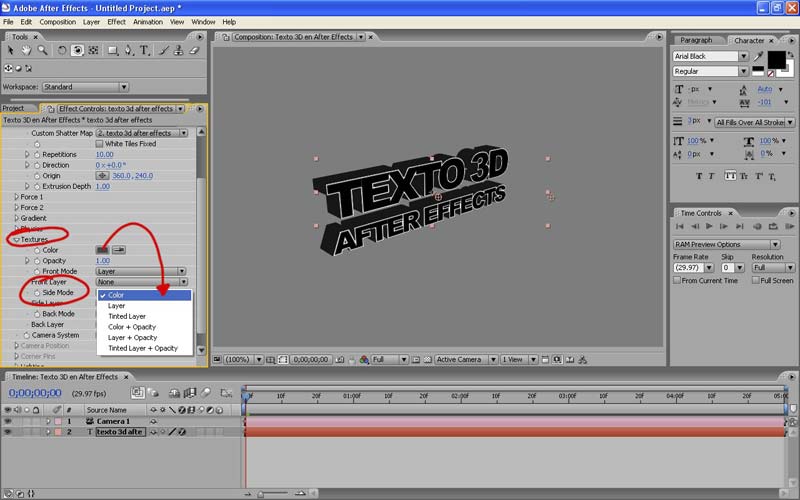800x500 pixels.
Task: Hide the texto 3d afte layer
Action: pos(8,432)
